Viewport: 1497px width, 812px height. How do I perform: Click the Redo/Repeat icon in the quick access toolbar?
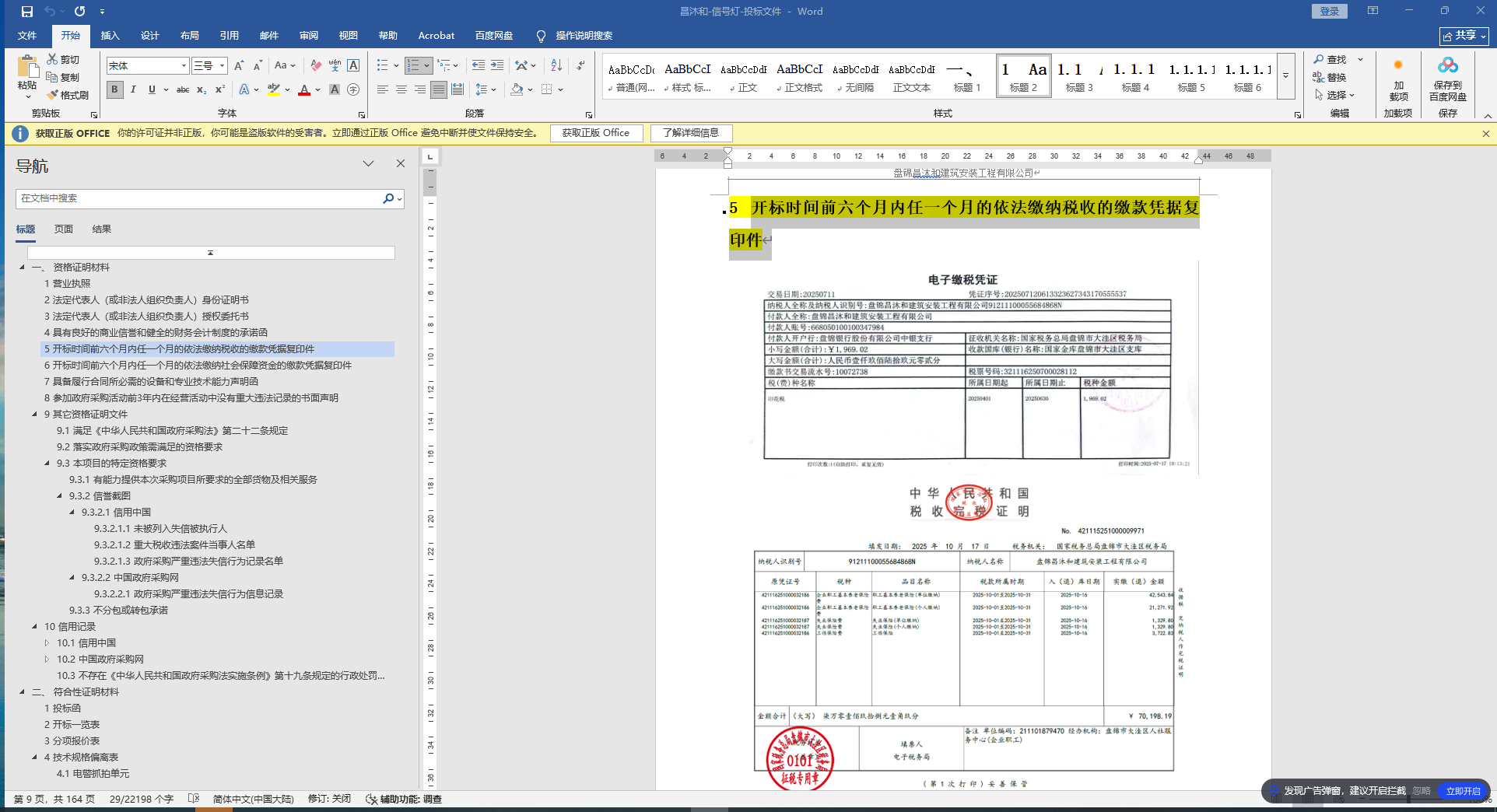pos(79,12)
